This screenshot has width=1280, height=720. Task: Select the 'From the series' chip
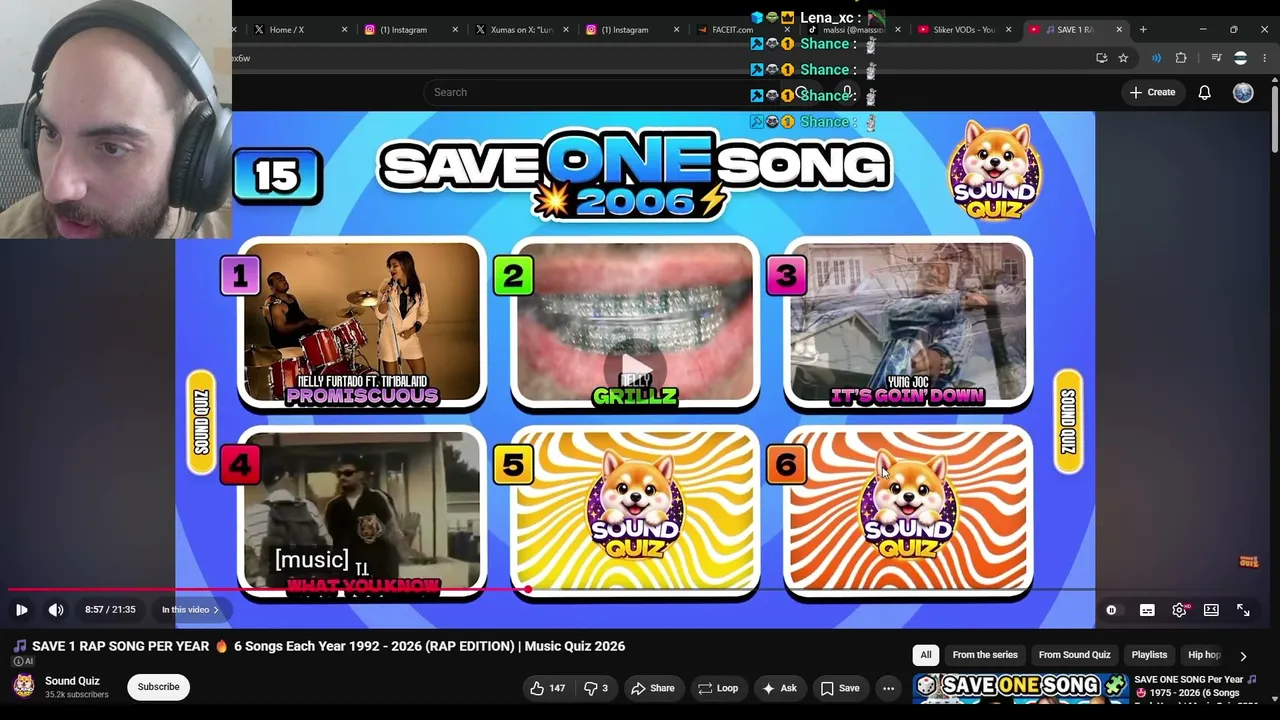[x=985, y=655]
